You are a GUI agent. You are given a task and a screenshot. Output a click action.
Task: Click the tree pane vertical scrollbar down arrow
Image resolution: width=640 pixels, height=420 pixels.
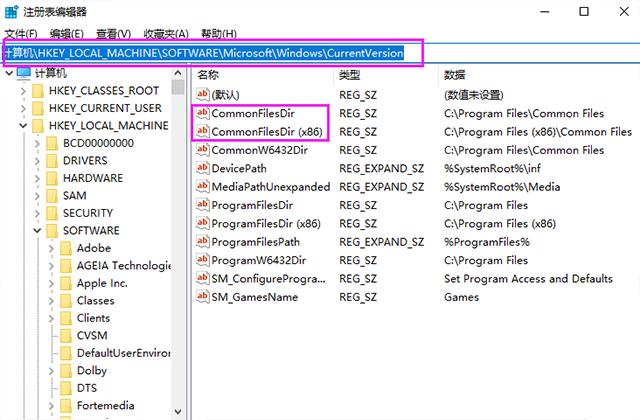click(176, 412)
